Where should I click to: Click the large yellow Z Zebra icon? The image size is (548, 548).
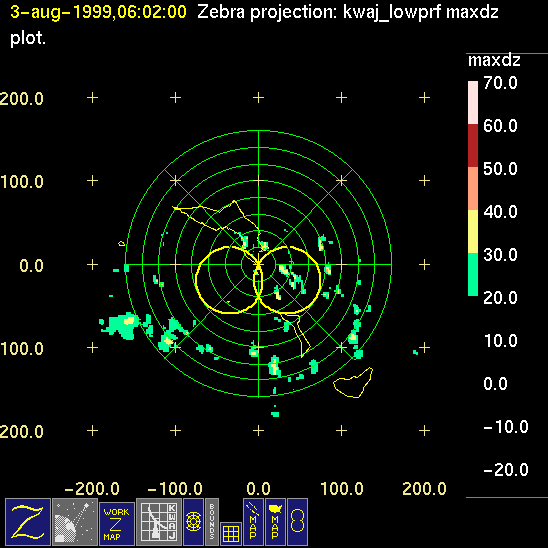(x=28, y=522)
